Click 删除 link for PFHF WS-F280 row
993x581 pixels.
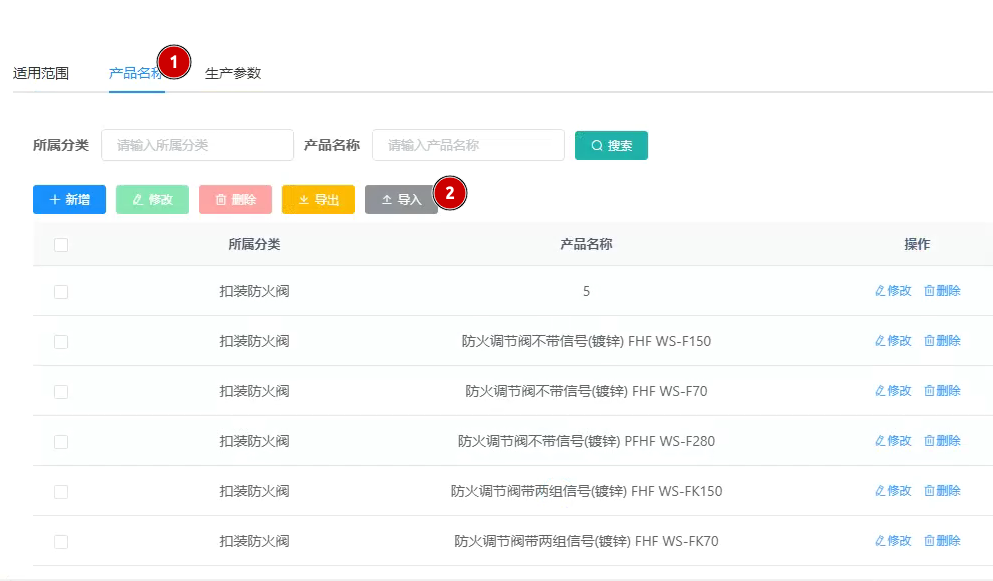point(942,441)
